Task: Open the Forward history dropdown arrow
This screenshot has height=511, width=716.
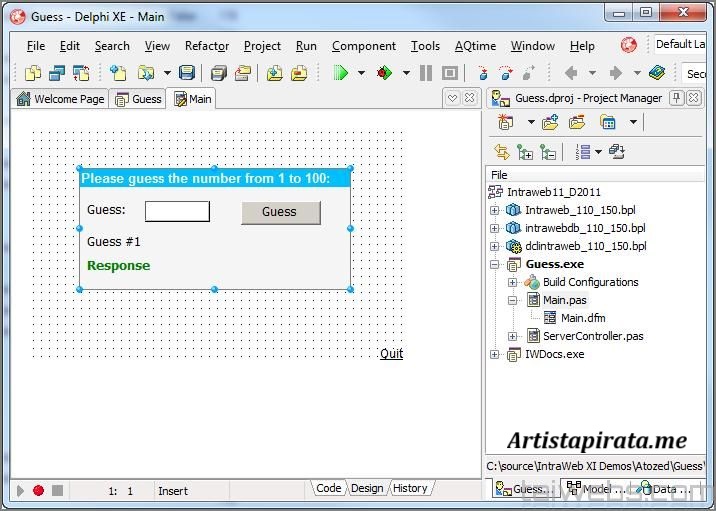Action: 637,73
